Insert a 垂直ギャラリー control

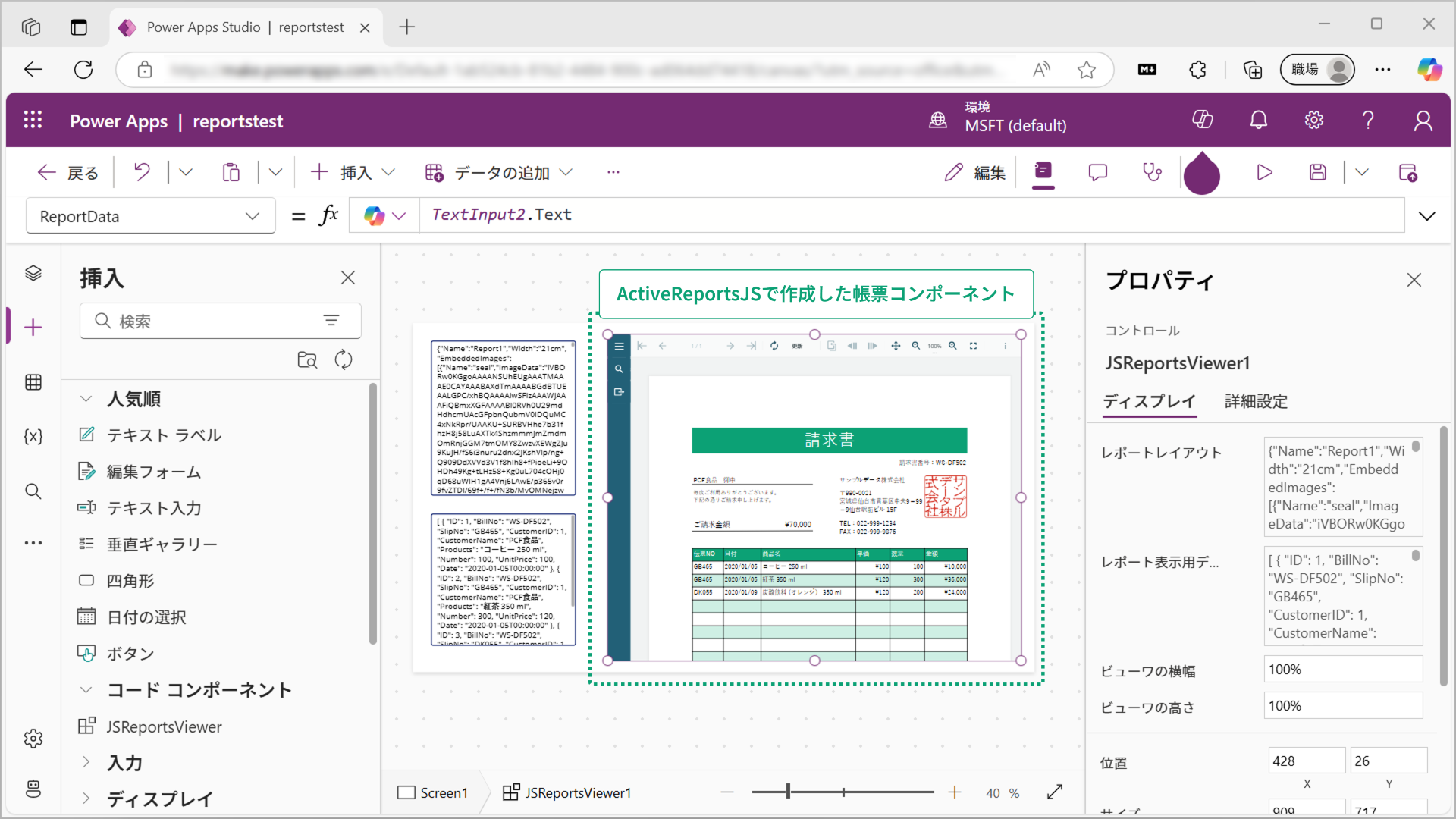(x=148, y=544)
